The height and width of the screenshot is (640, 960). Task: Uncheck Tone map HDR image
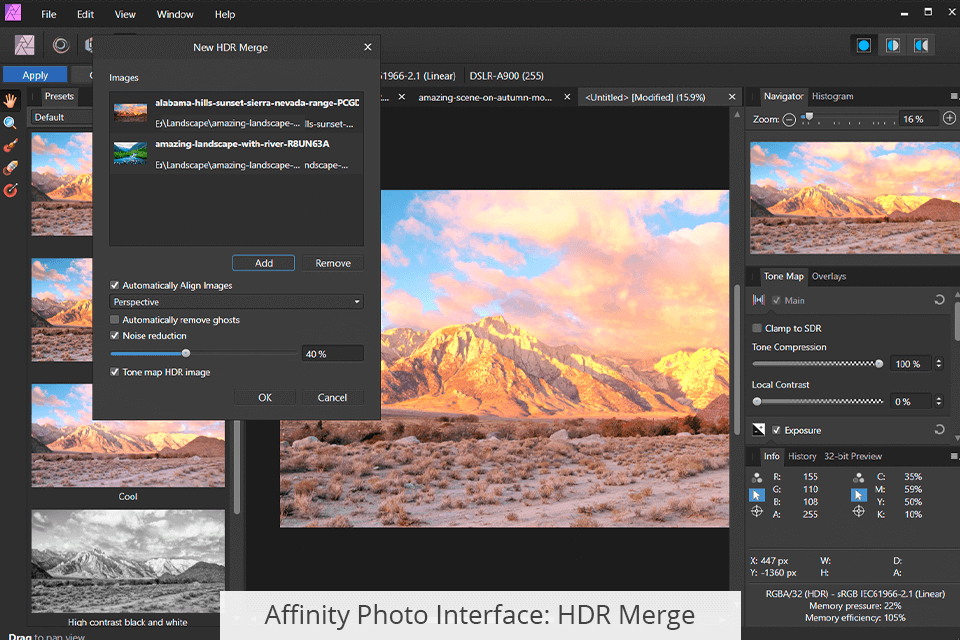click(x=115, y=370)
